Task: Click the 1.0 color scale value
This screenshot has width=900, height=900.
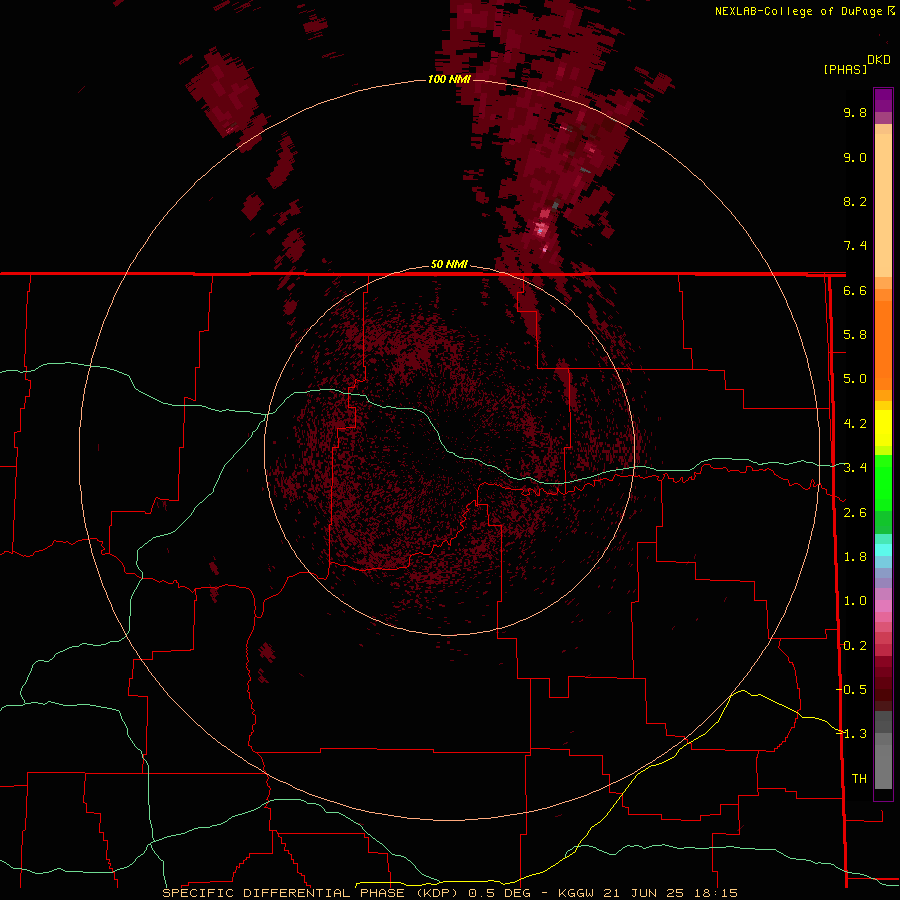Action: tap(855, 601)
